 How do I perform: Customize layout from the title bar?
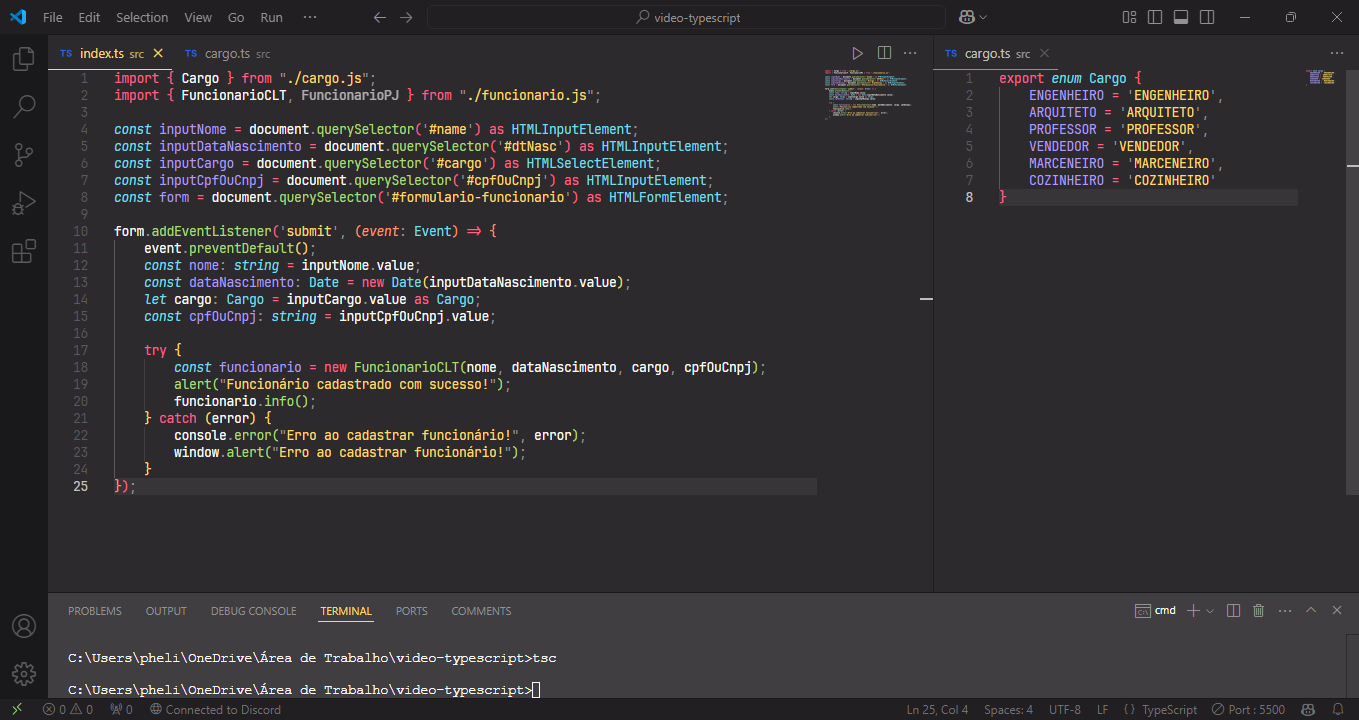[1129, 17]
